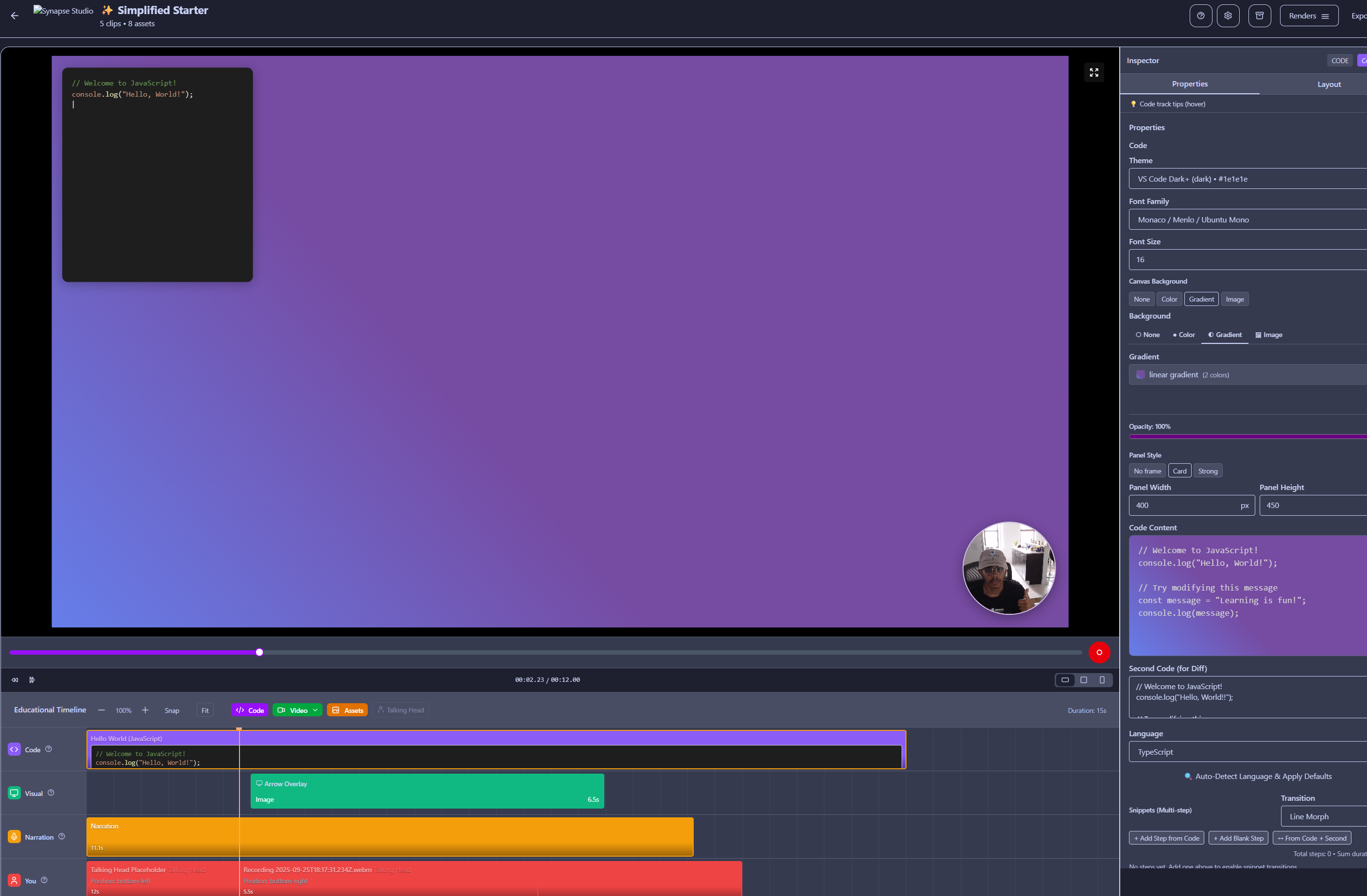
Task: Click the Code track help icon
Action: [x=48, y=748]
